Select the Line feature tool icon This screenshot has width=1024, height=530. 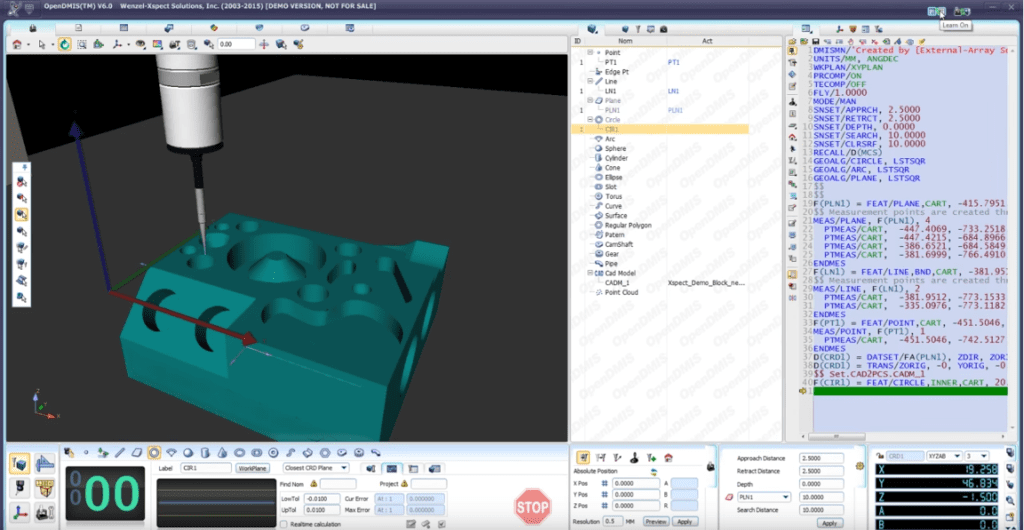click(x=120, y=453)
